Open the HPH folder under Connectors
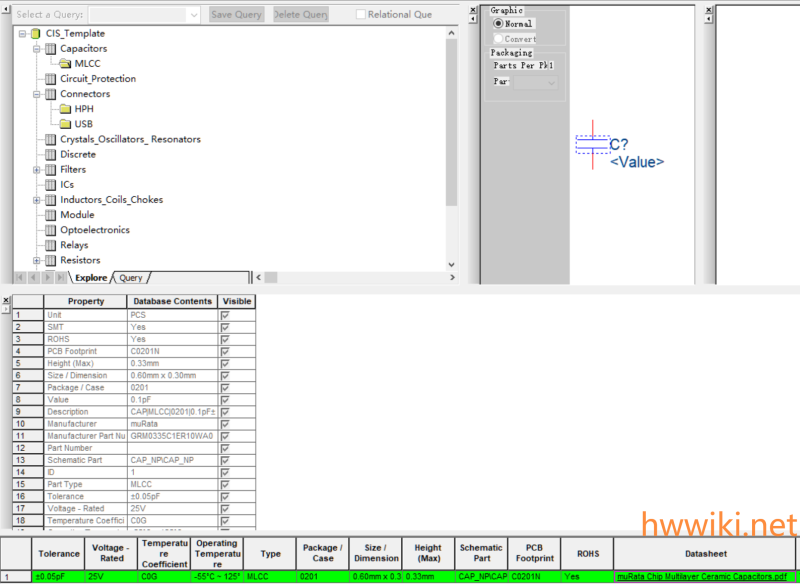 pos(65,109)
